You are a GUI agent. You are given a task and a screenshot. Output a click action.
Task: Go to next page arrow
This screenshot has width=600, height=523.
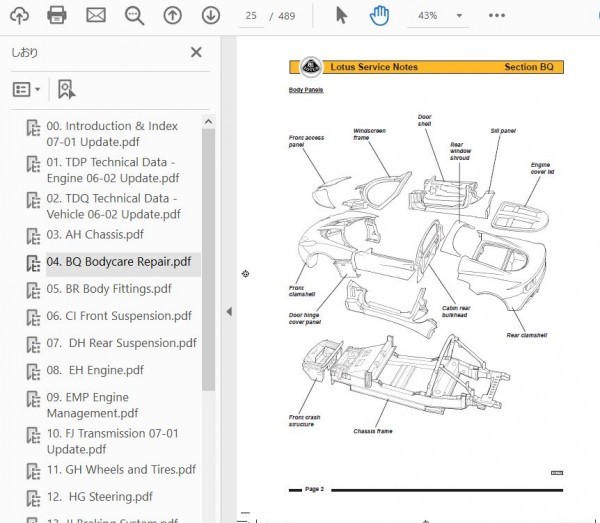tap(211, 16)
